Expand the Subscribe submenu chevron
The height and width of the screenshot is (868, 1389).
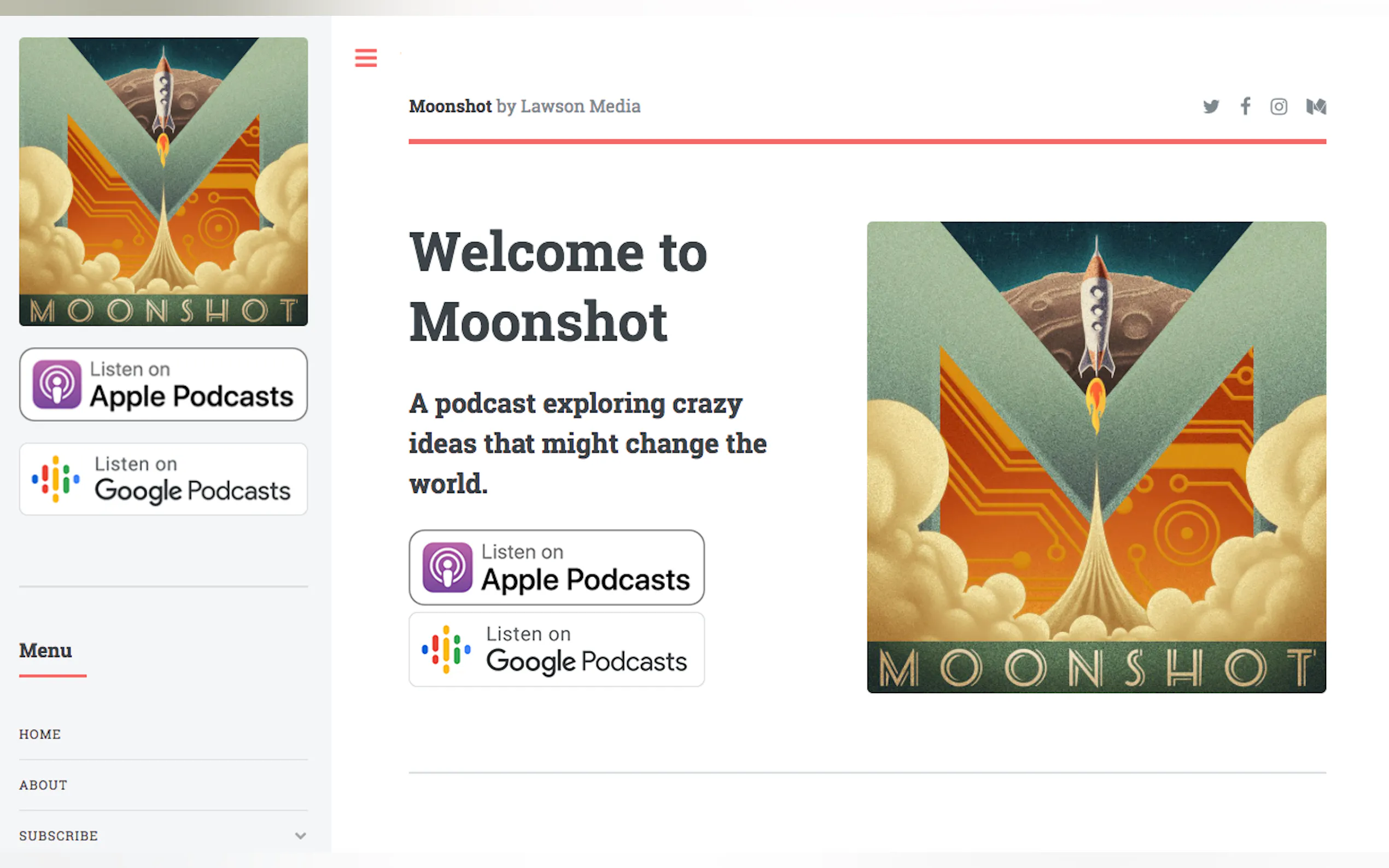pyautogui.click(x=300, y=836)
